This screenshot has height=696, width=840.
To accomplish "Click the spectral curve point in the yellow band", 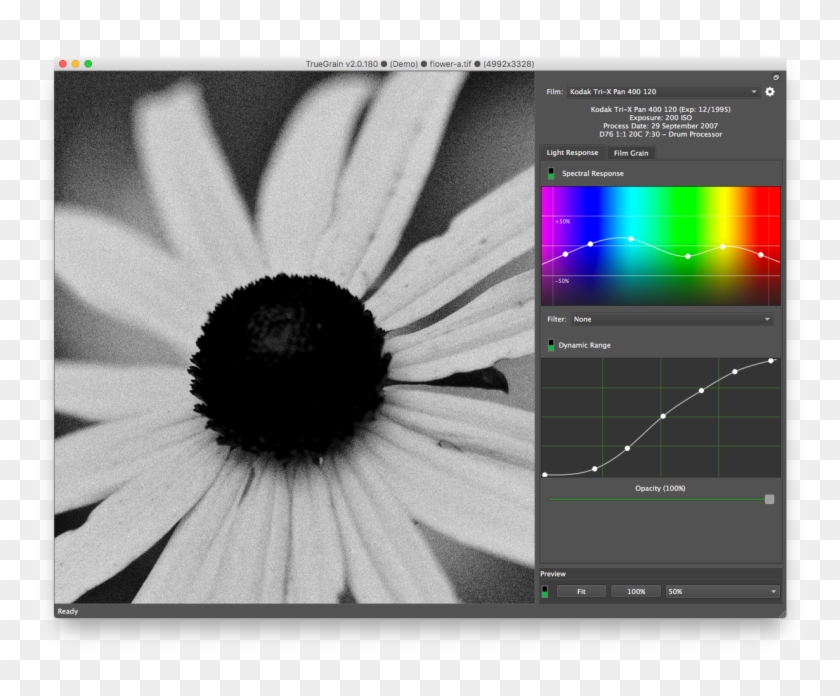I will click(722, 246).
